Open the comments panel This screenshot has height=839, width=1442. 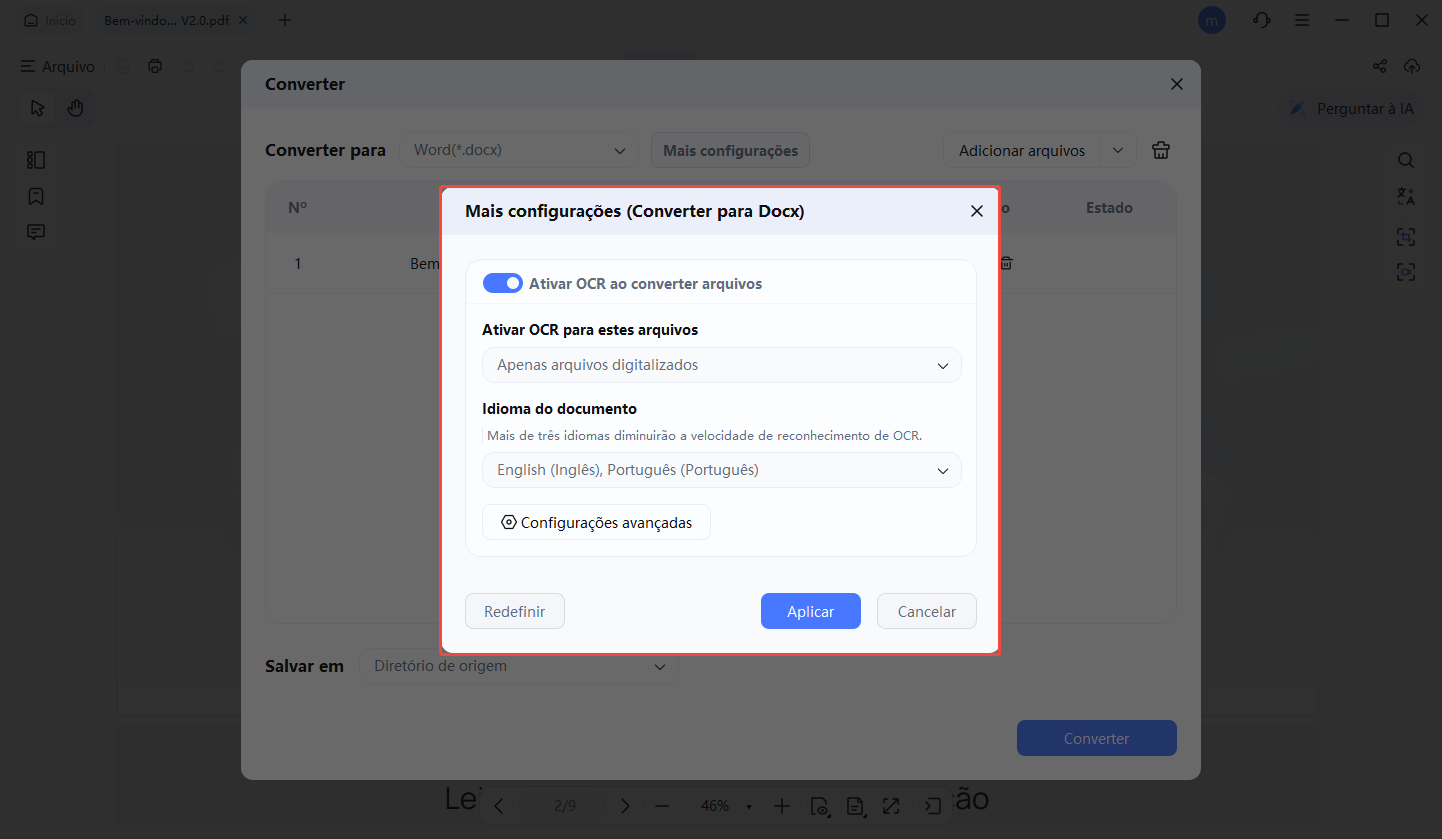coord(36,231)
